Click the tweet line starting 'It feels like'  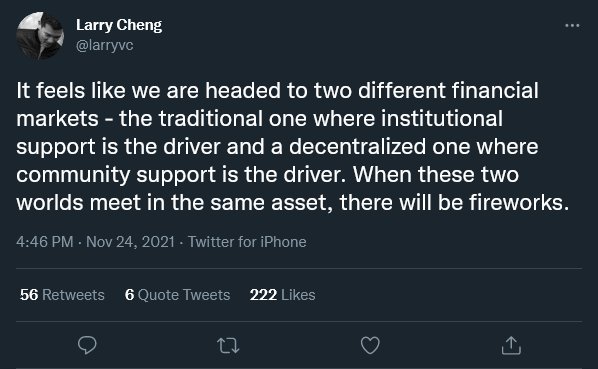pos(277,91)
